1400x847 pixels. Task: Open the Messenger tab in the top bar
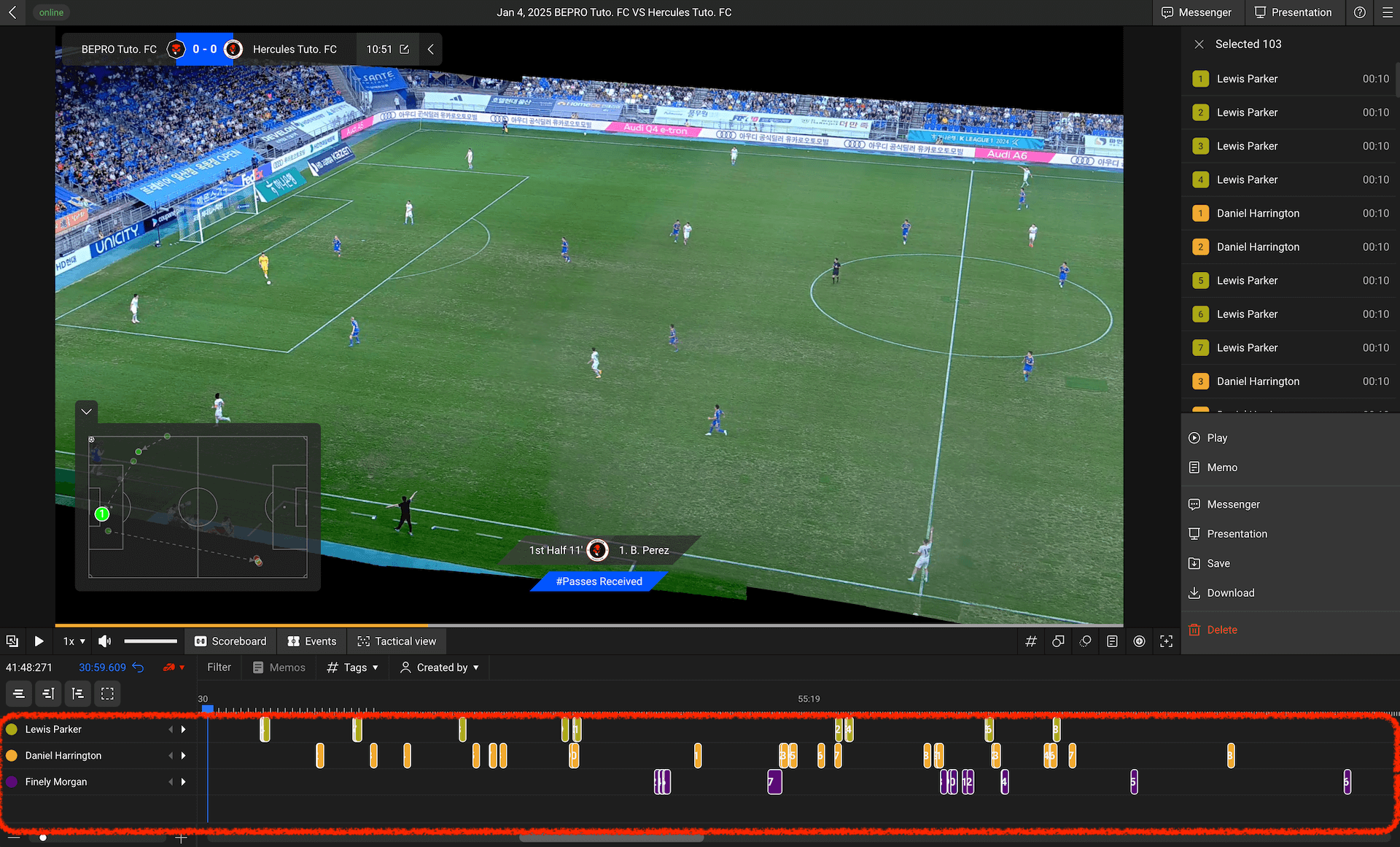[1196, 12]
